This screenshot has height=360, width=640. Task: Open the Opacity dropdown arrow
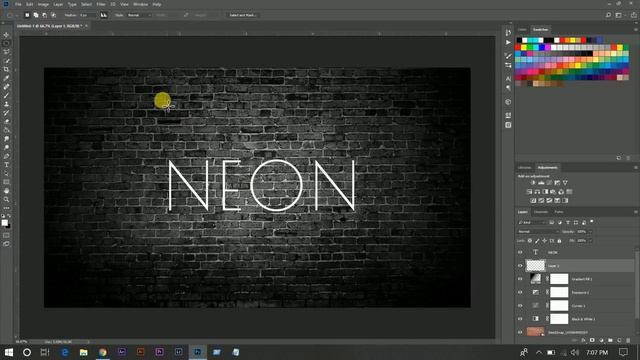tap(591, 231)
